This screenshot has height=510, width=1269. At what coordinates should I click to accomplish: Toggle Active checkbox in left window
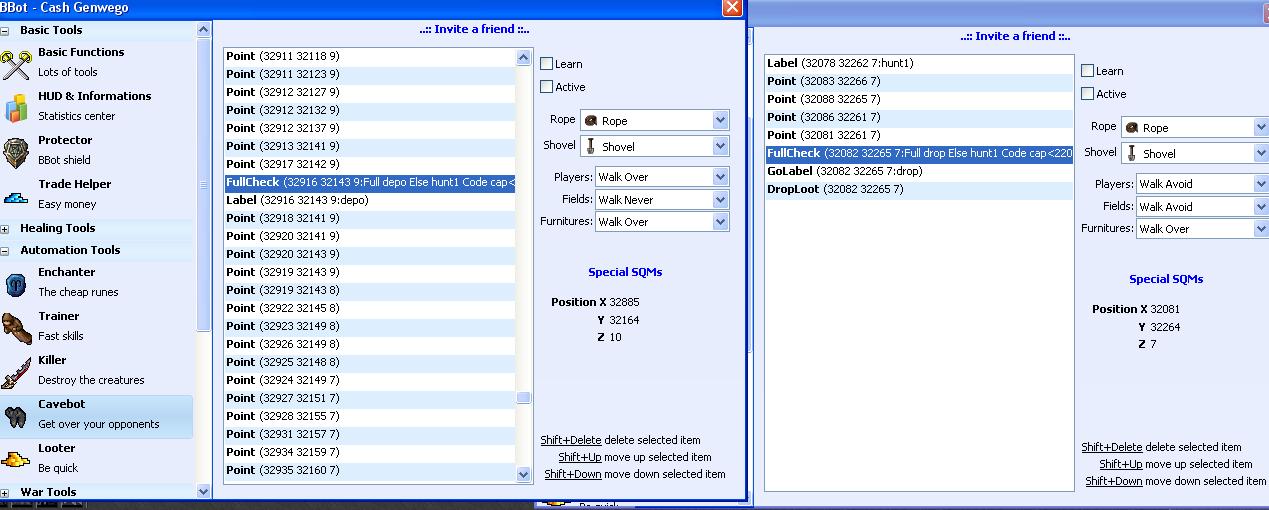tap(547, 87)
